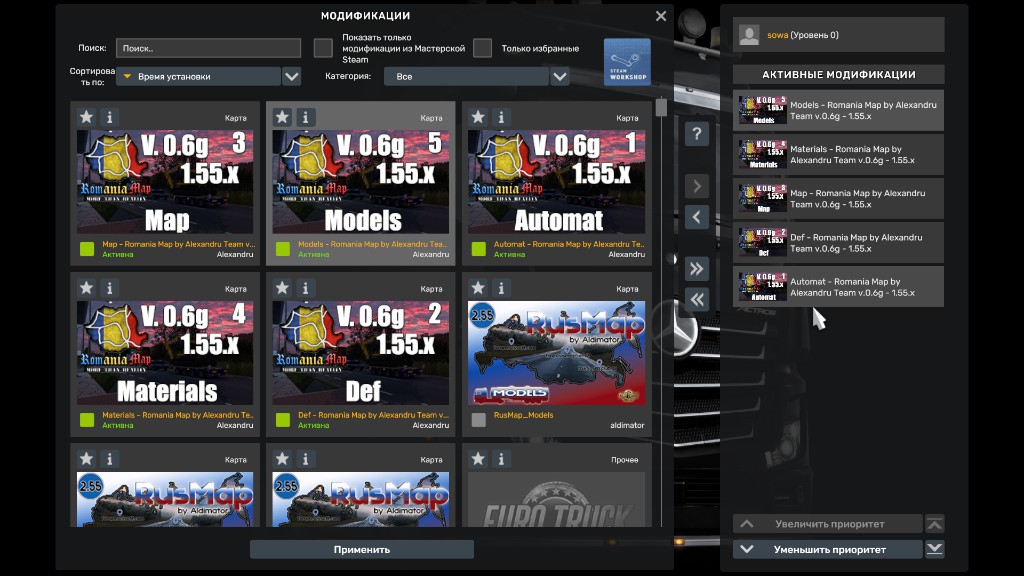This screenshot has height=576, width=1024.
Task: Select the Def V.0.6g thumbnail
Action: [x=360, y=353]
